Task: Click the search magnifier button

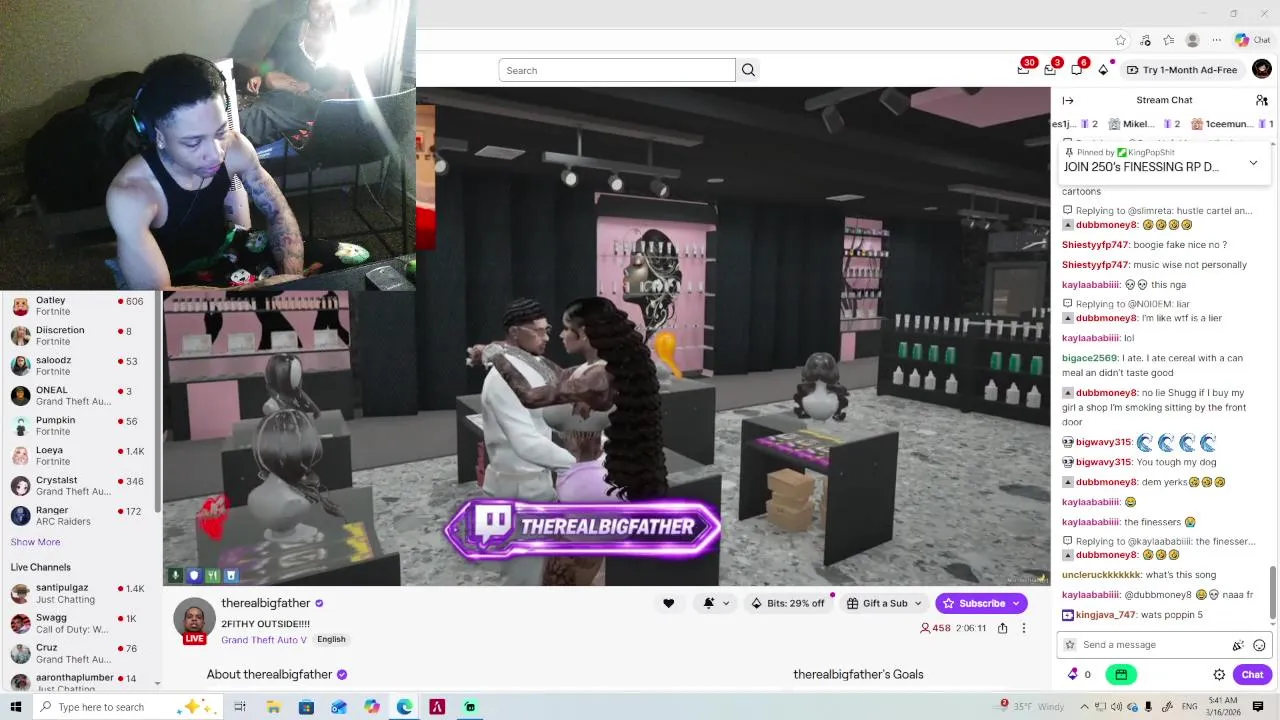Action: tap(748, 70)
